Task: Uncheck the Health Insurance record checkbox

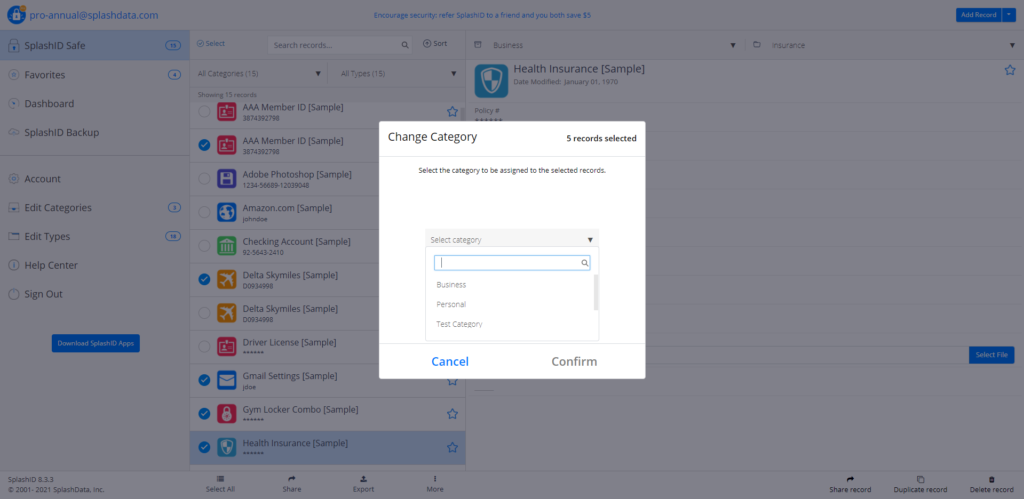Action: (205, 447)
